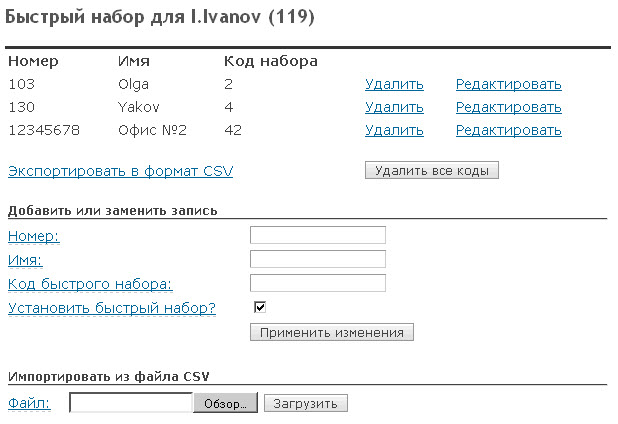Viewport: 618px width, 424px height.
Task: Click the Обзор... browse button
Action: click(x=225, y=403)
